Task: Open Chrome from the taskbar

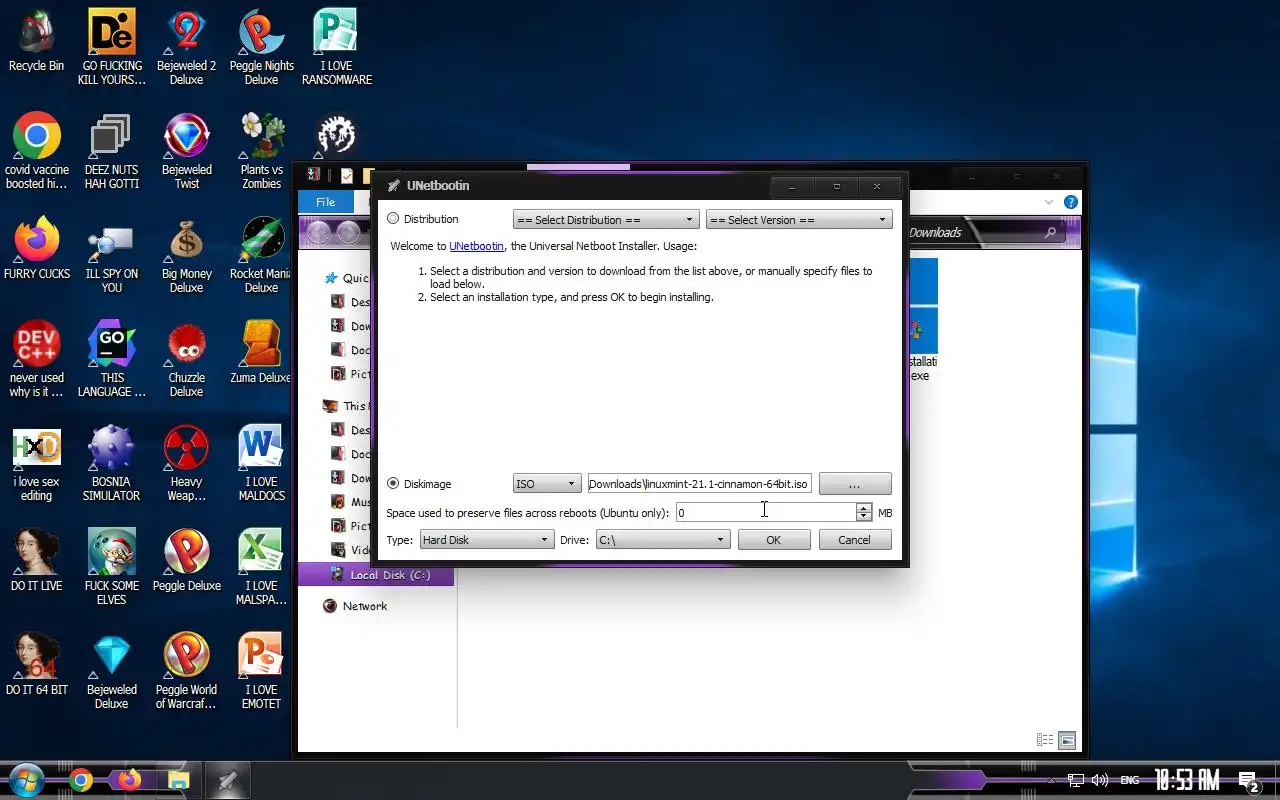Action: click(82, 780)
